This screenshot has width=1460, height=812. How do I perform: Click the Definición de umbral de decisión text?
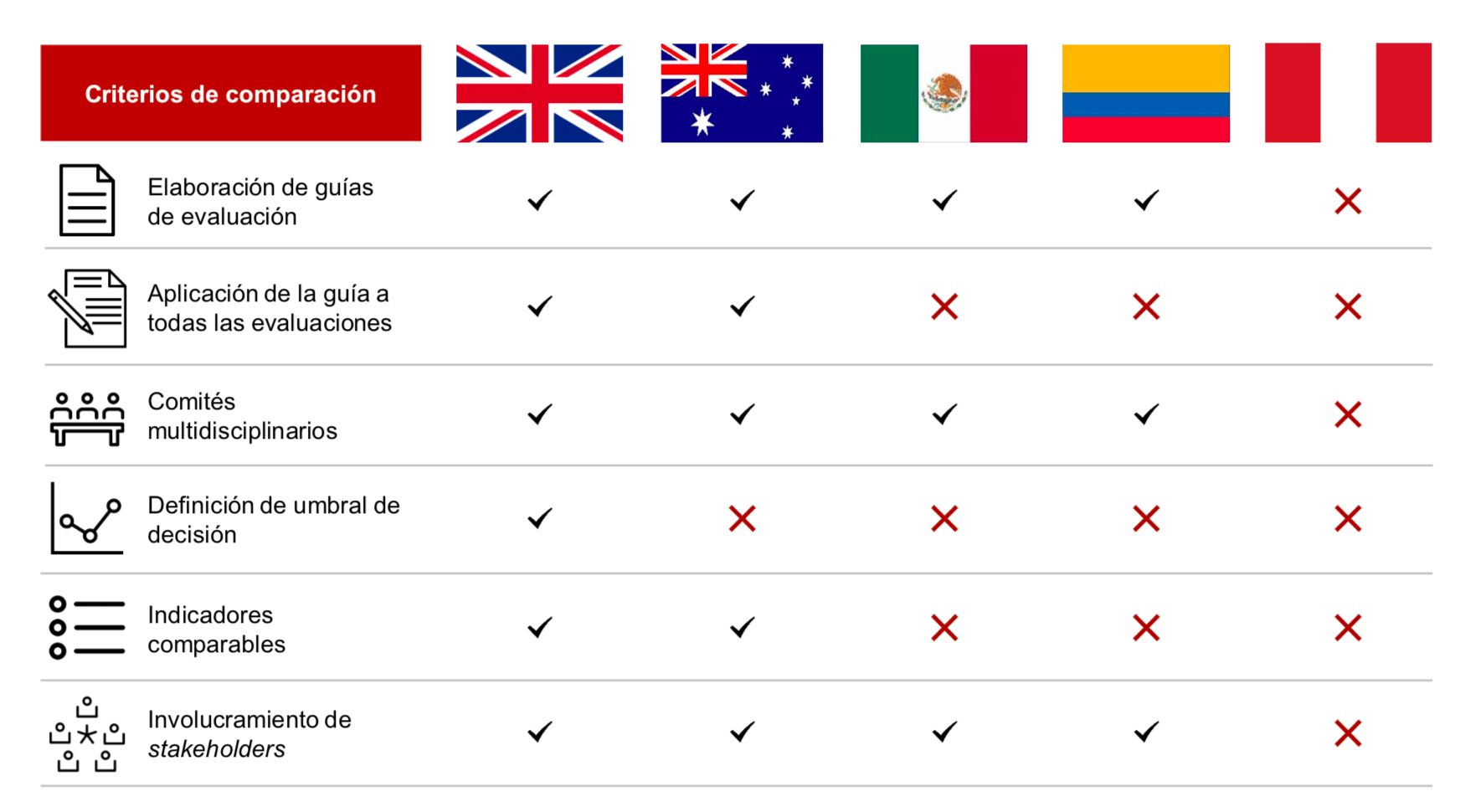coord(273,520)
